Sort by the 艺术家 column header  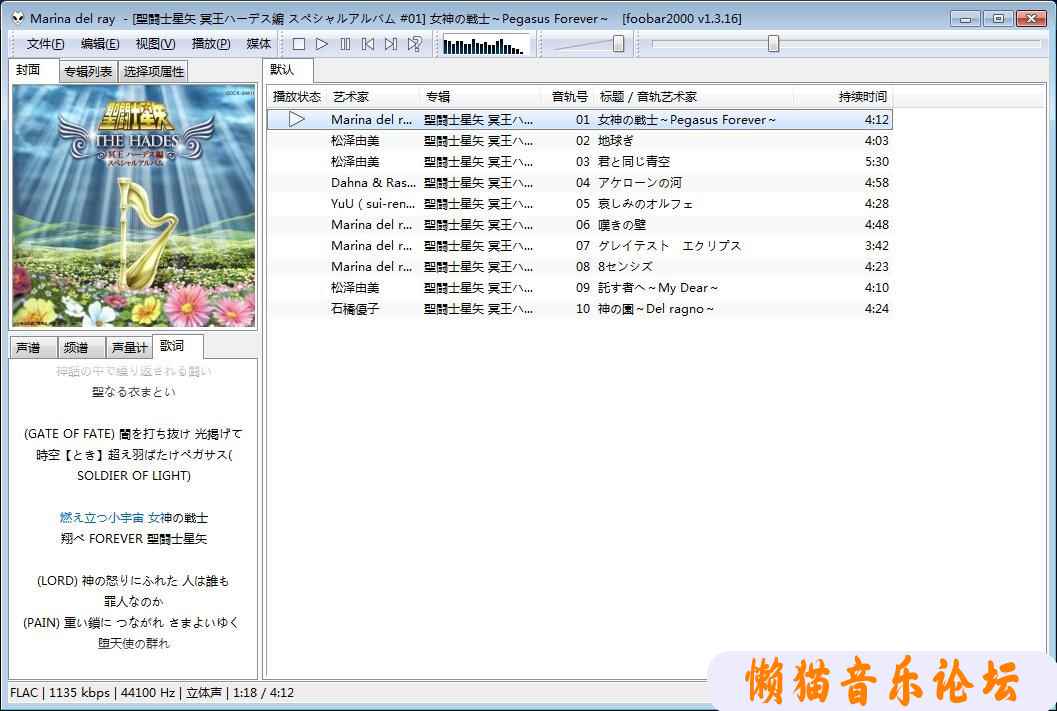click(x=373, y=97)
